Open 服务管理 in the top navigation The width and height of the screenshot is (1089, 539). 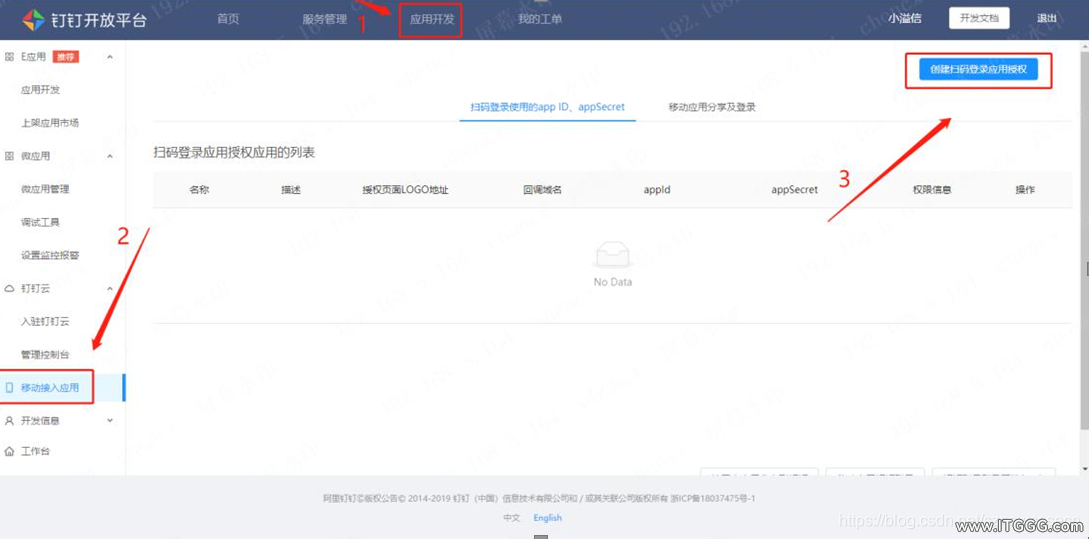(324, 19)
